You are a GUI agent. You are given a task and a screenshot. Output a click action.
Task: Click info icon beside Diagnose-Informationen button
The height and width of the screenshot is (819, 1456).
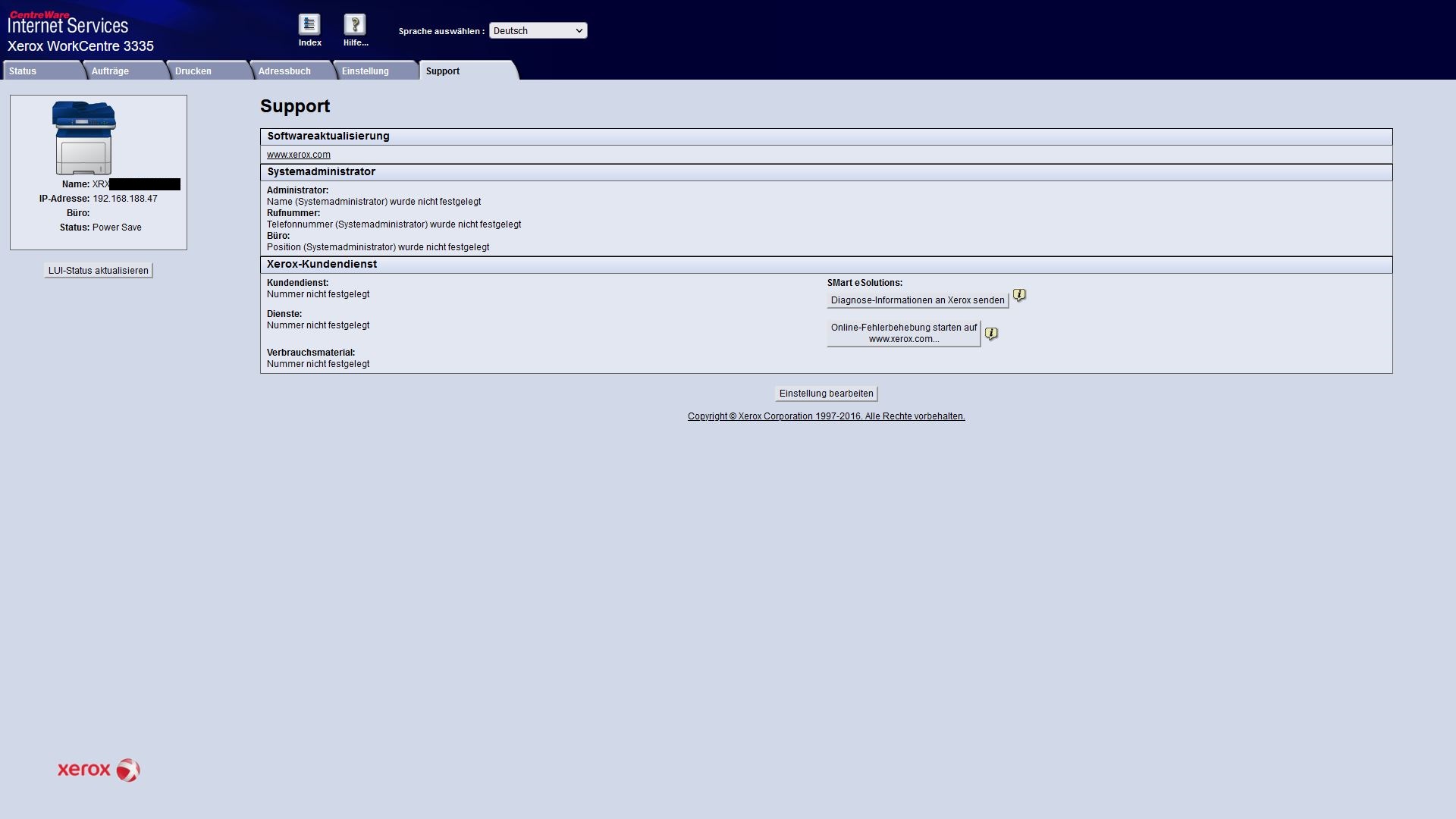pos(1019,295)
